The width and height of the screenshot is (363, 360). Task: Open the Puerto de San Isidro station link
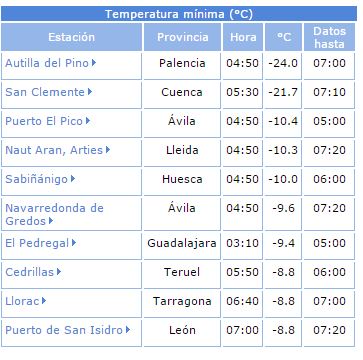[64, 330]
